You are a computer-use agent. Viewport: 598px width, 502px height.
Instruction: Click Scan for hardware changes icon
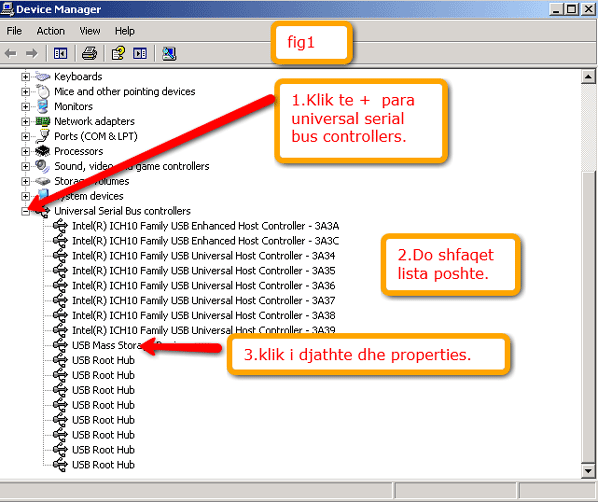pyautogui.click(x=169, y=53)
